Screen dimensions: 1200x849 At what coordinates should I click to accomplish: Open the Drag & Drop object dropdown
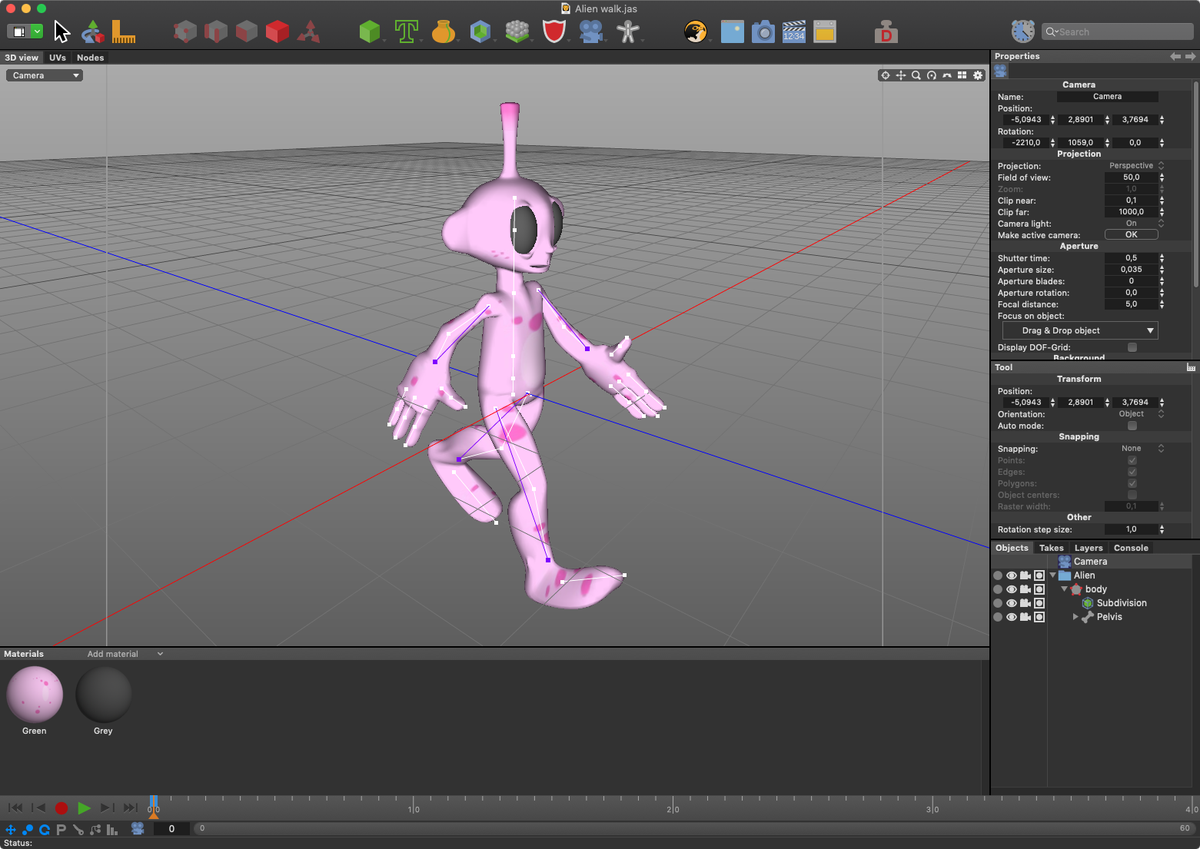pyautogui.click(x=1079, y=330)
